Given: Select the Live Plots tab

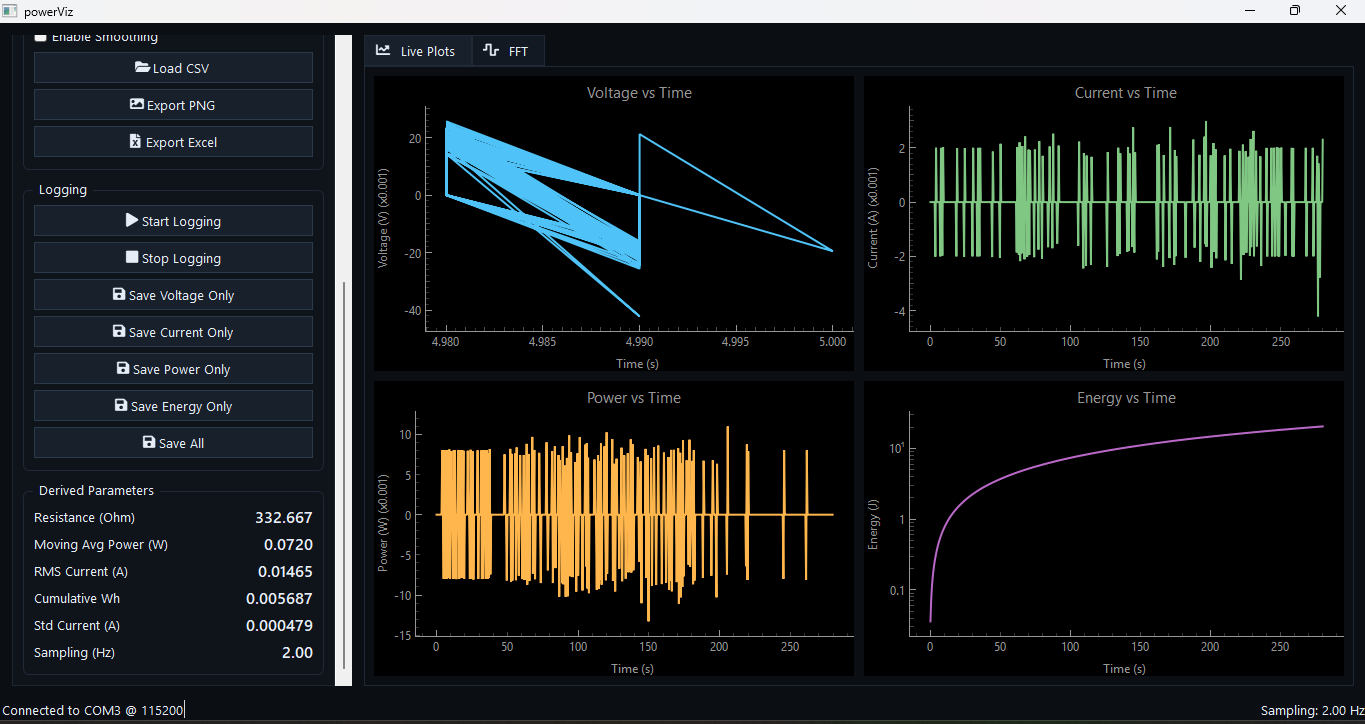Looking at the screenshot, I should coord(418,50).
